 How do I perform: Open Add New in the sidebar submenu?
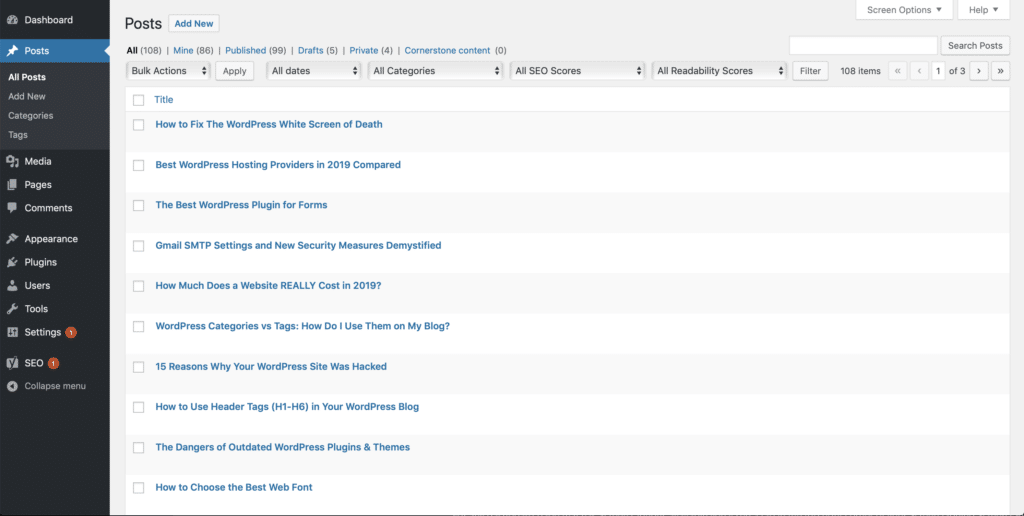tap(27, 96)
